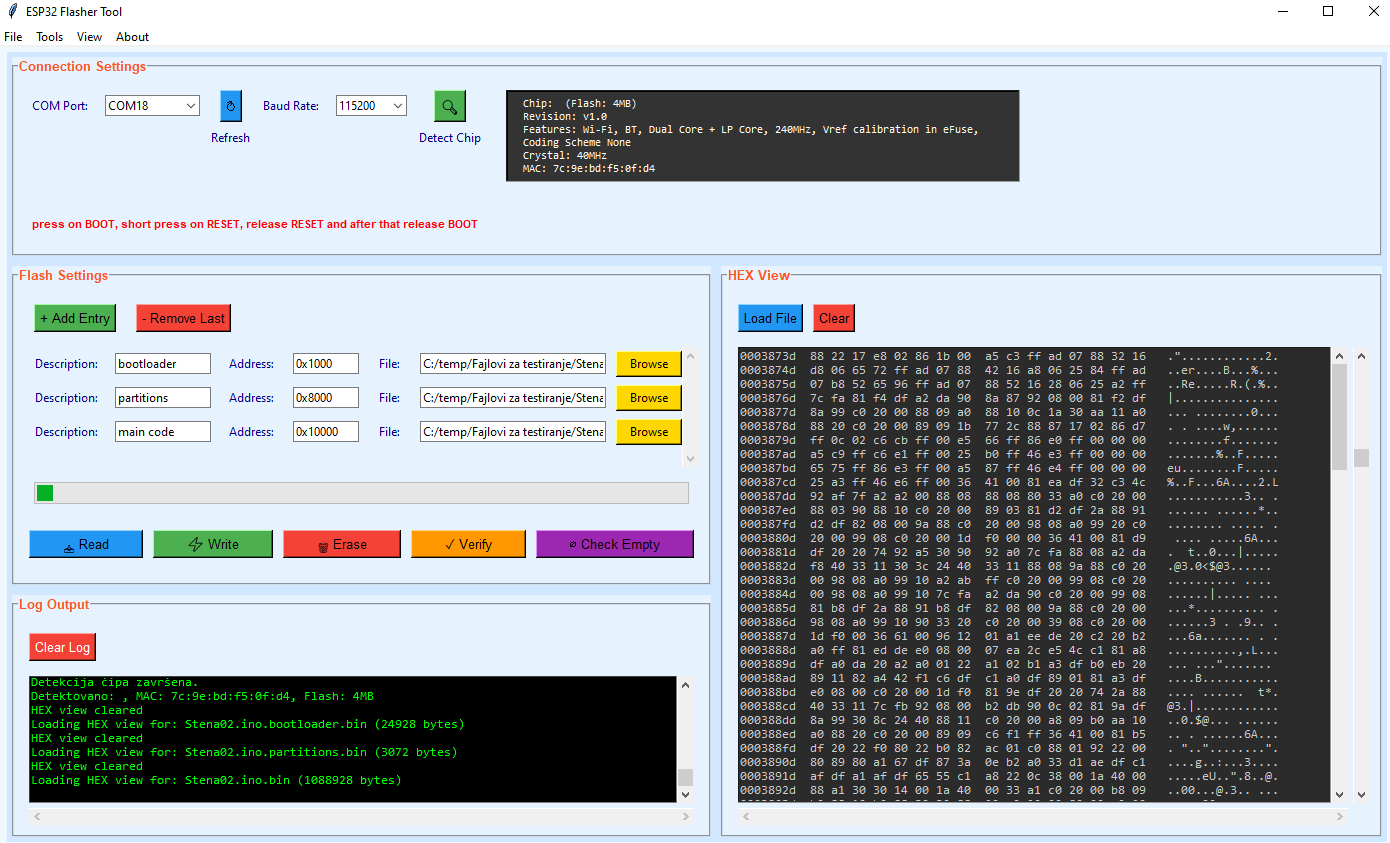Click the purple Check Empty button
Image resolution: width=1390 pixels, height=843 pixels.
coord(614,544)
